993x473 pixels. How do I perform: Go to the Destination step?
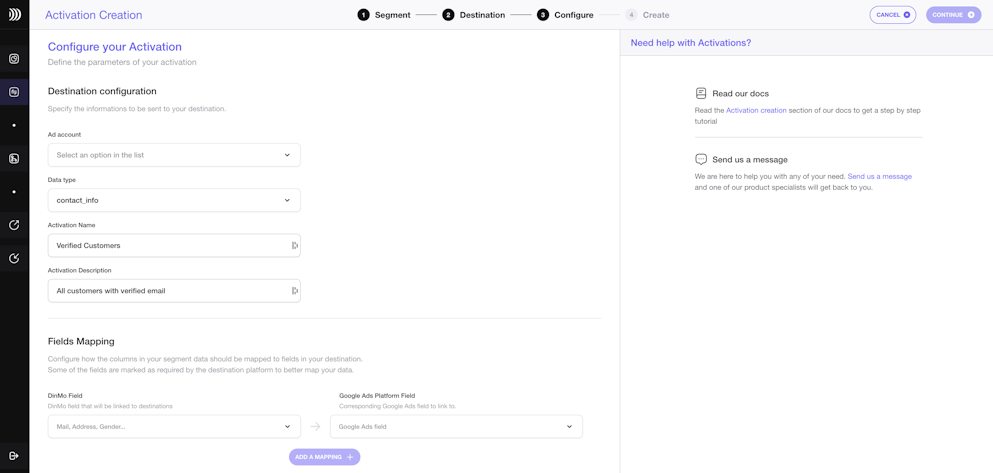[474, 15]
